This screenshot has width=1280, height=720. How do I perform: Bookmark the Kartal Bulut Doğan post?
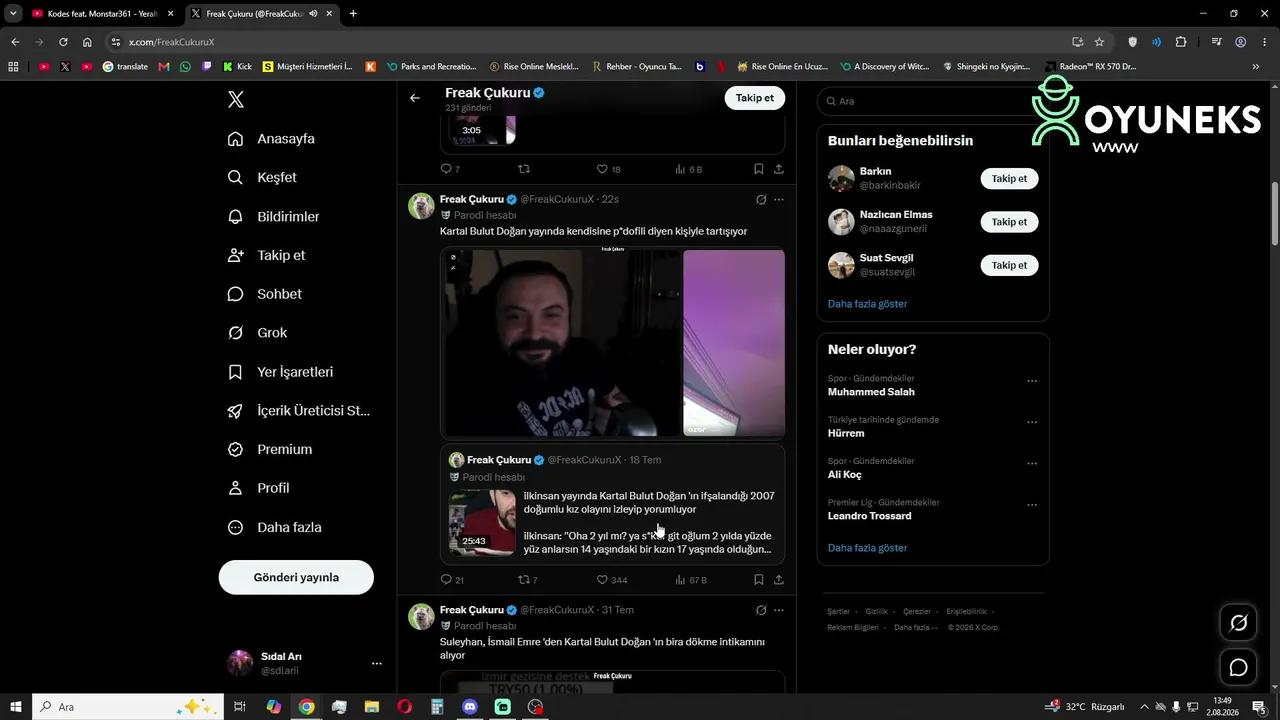(x=759, y=580)
